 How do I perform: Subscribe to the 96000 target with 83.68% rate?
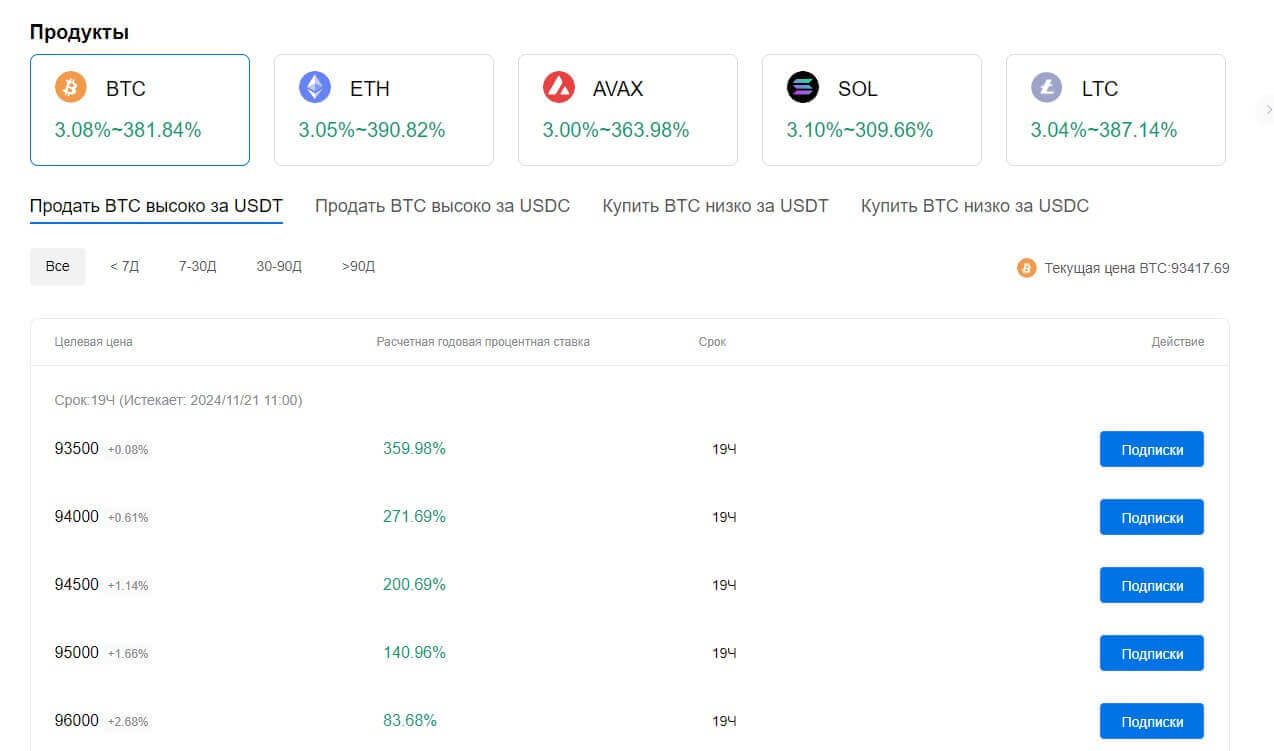click(1151, 722)
